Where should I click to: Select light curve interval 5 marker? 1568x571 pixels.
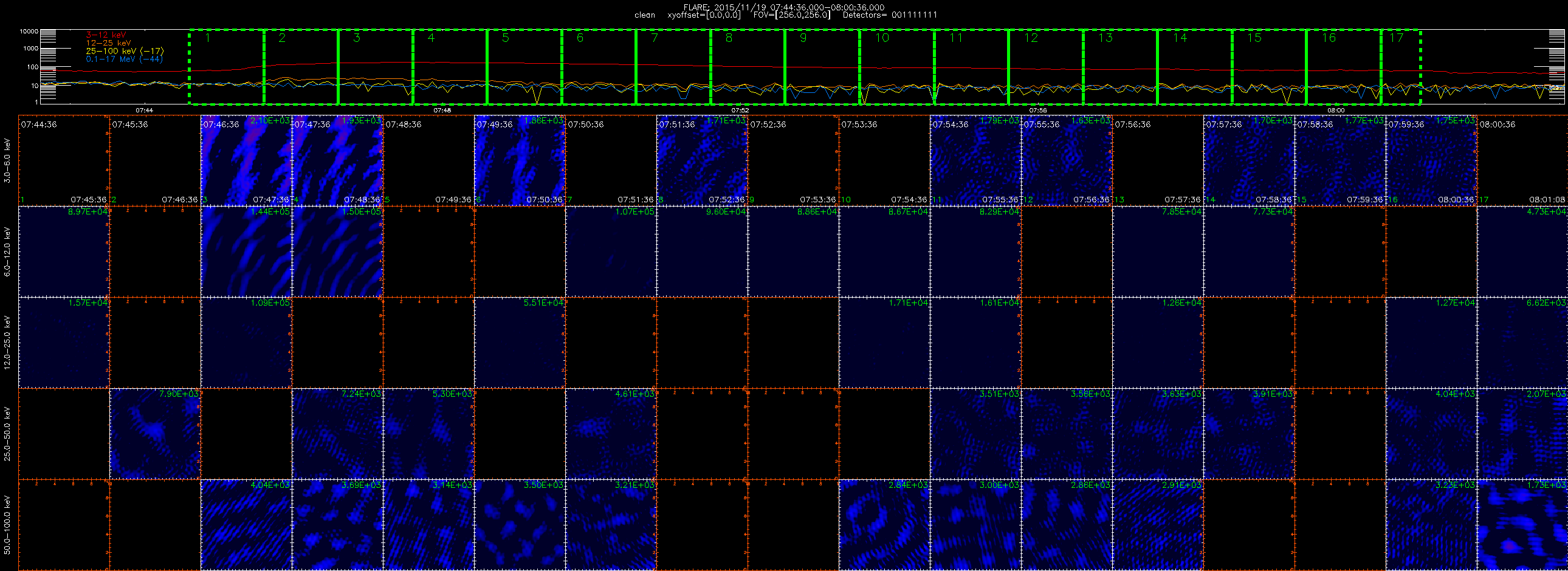tap(505, 38)
